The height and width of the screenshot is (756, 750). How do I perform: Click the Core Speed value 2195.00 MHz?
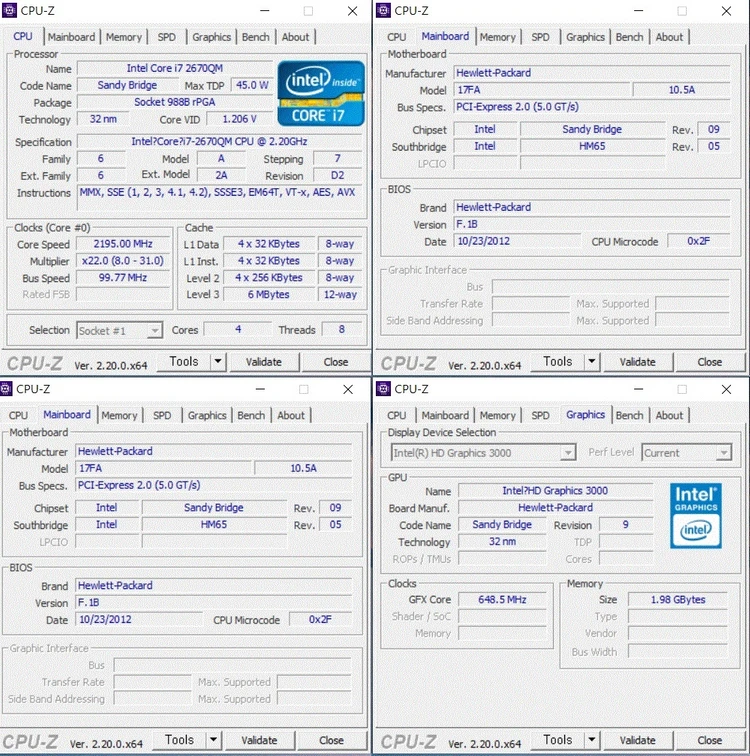pyautogui.click(x=123, y=244)
